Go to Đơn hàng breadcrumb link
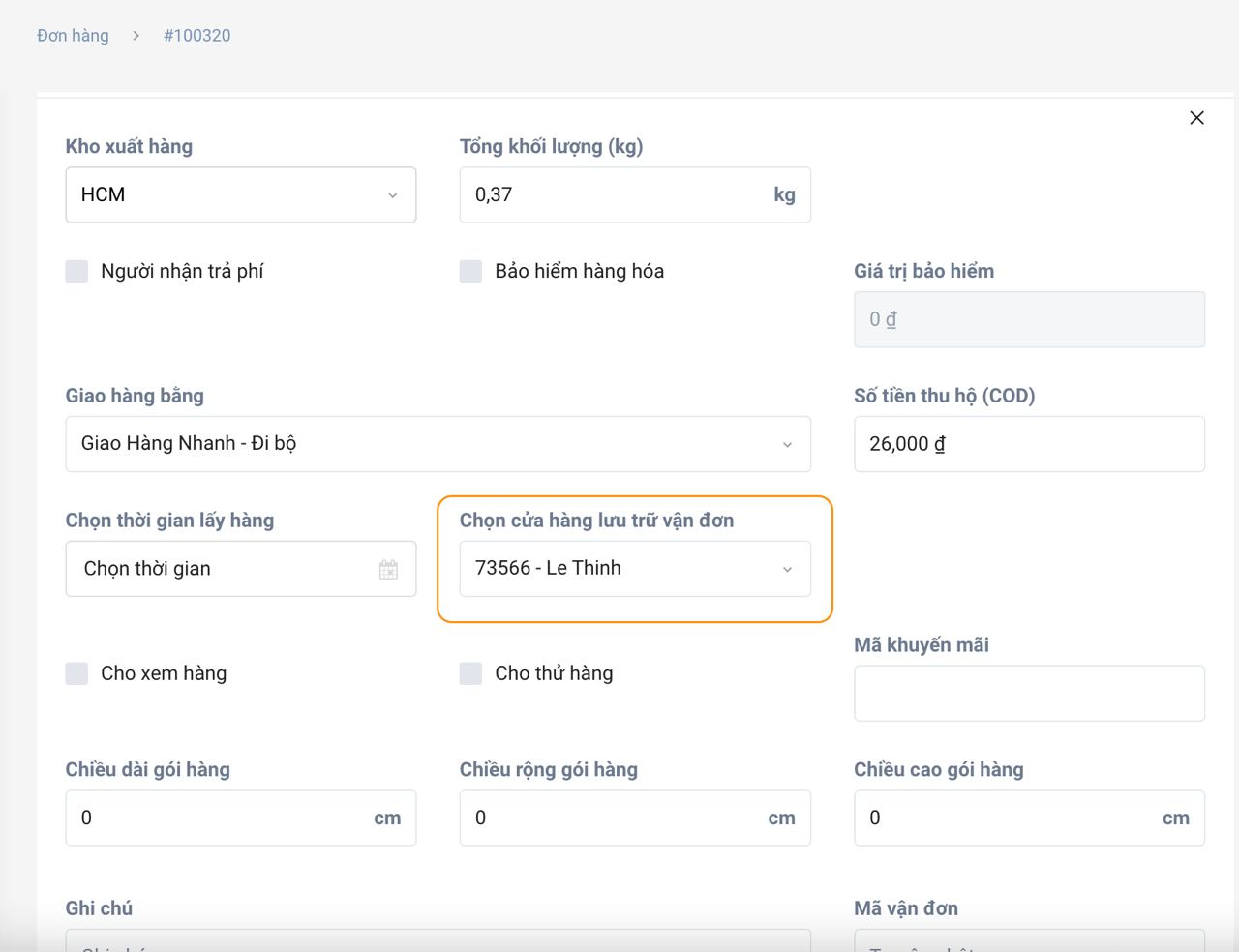The image size is (1239, 952). pyautogui.click(x=73, y=36)
